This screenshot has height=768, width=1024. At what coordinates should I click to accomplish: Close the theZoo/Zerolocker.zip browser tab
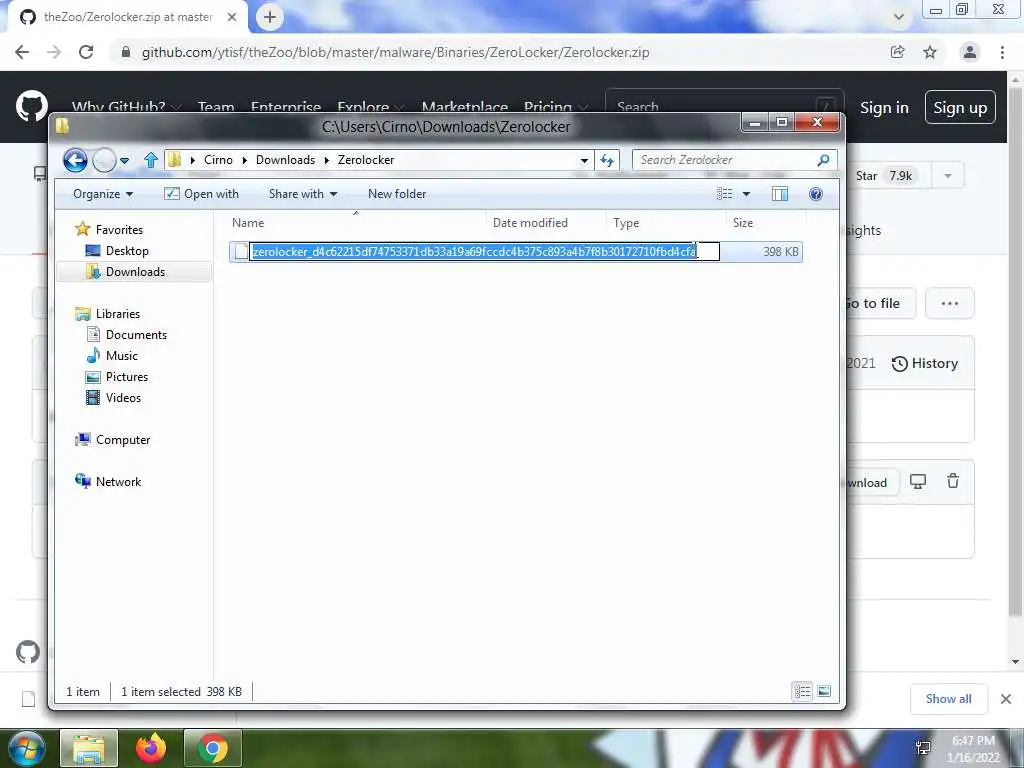(232, 17)
